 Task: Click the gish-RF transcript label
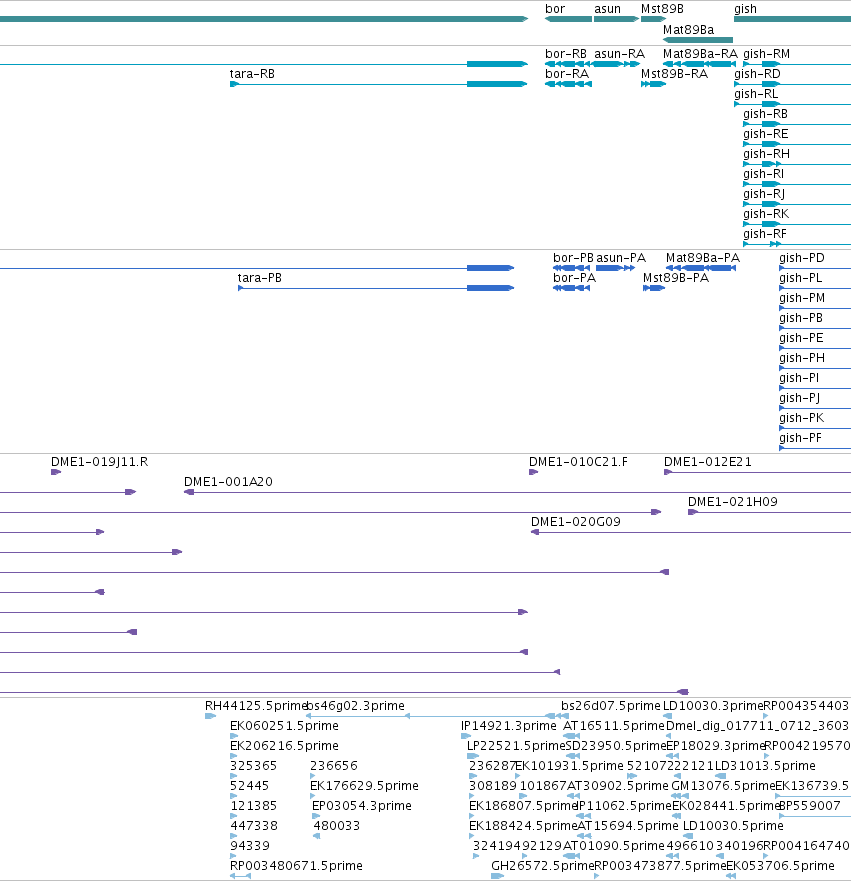point(764,234)
